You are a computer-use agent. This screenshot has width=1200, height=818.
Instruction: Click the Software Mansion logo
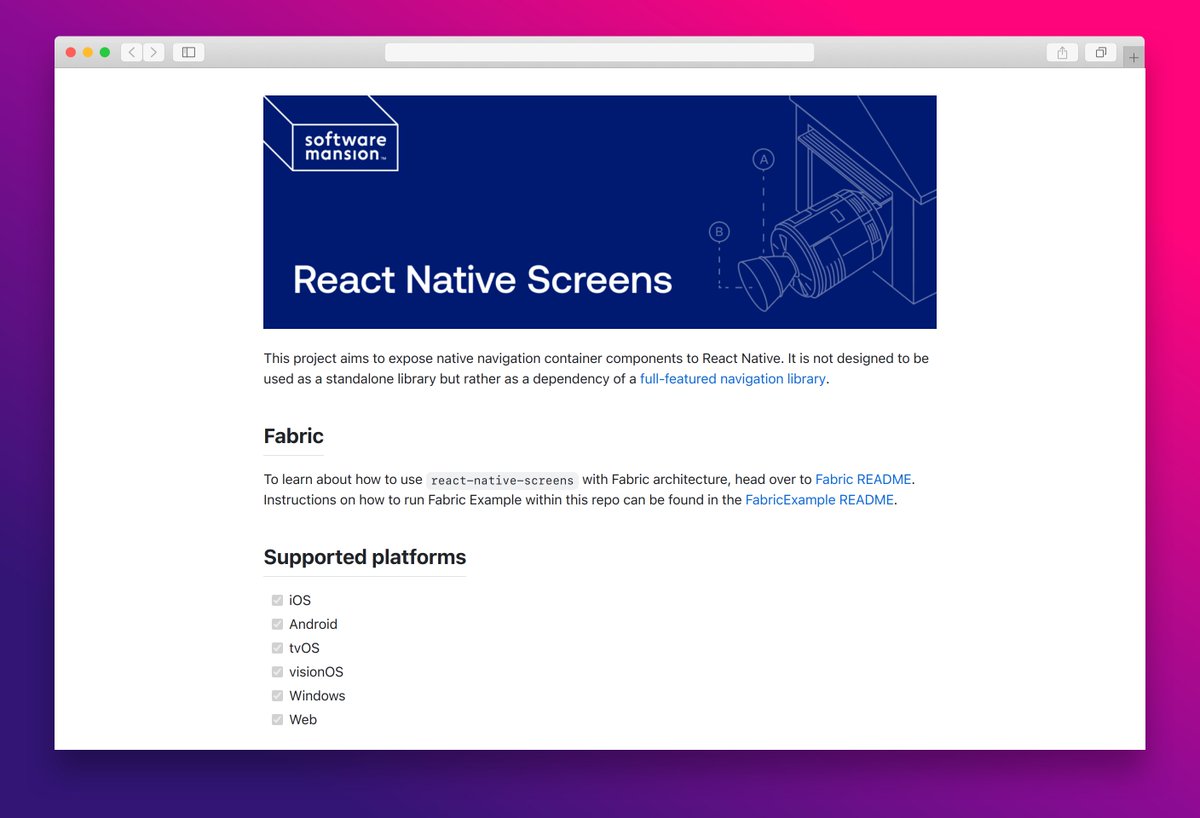(x=345, y=147)
